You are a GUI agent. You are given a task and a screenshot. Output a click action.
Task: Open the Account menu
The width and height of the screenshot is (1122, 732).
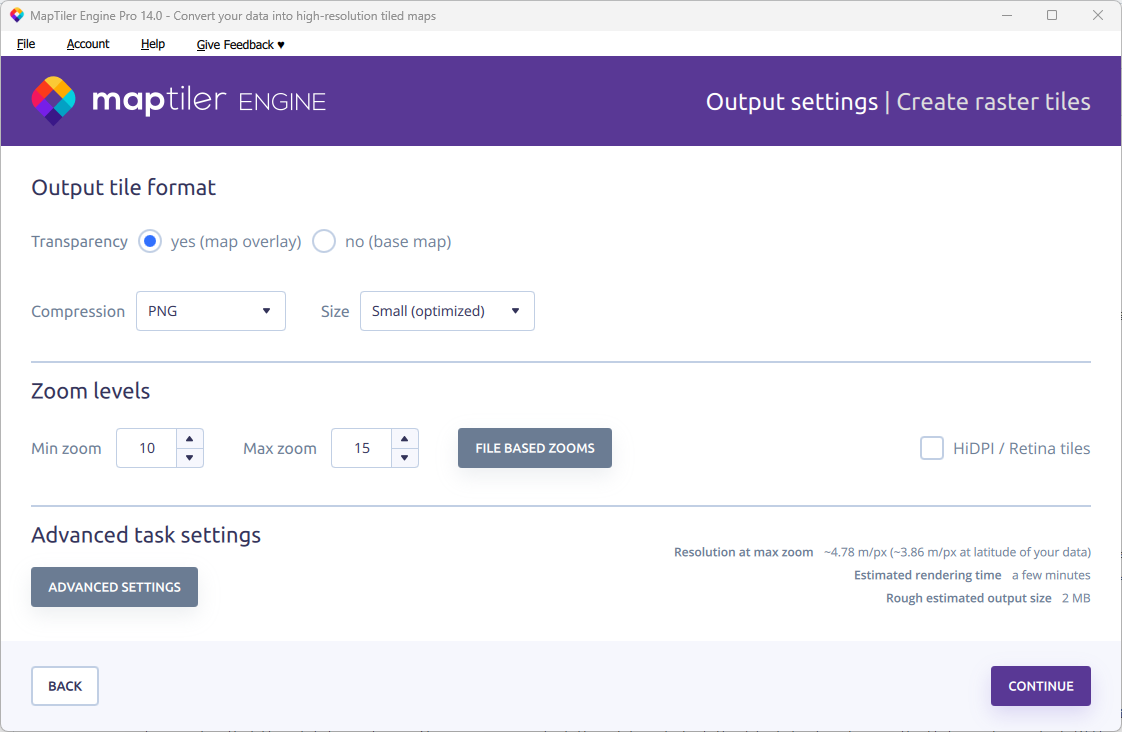(x=88, y=44)
